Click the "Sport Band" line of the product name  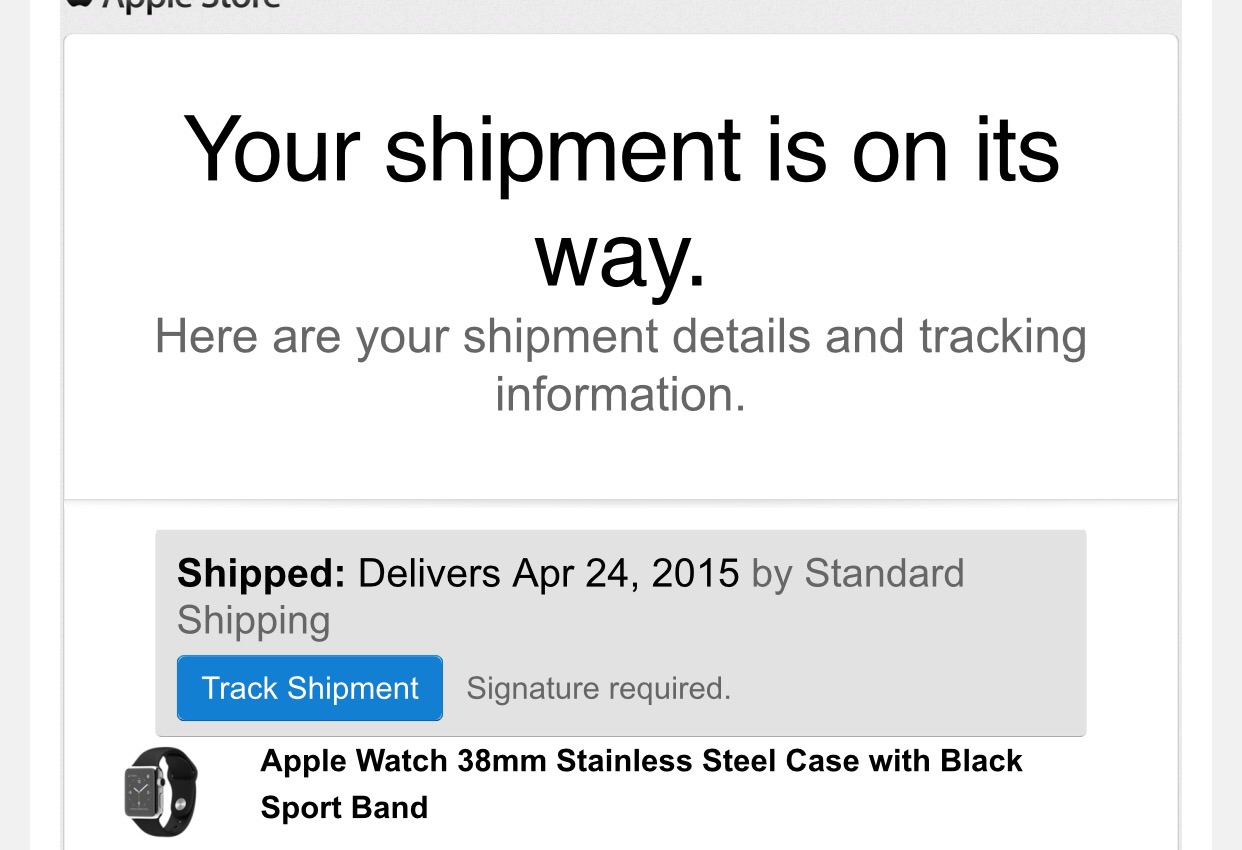[344, 807]
